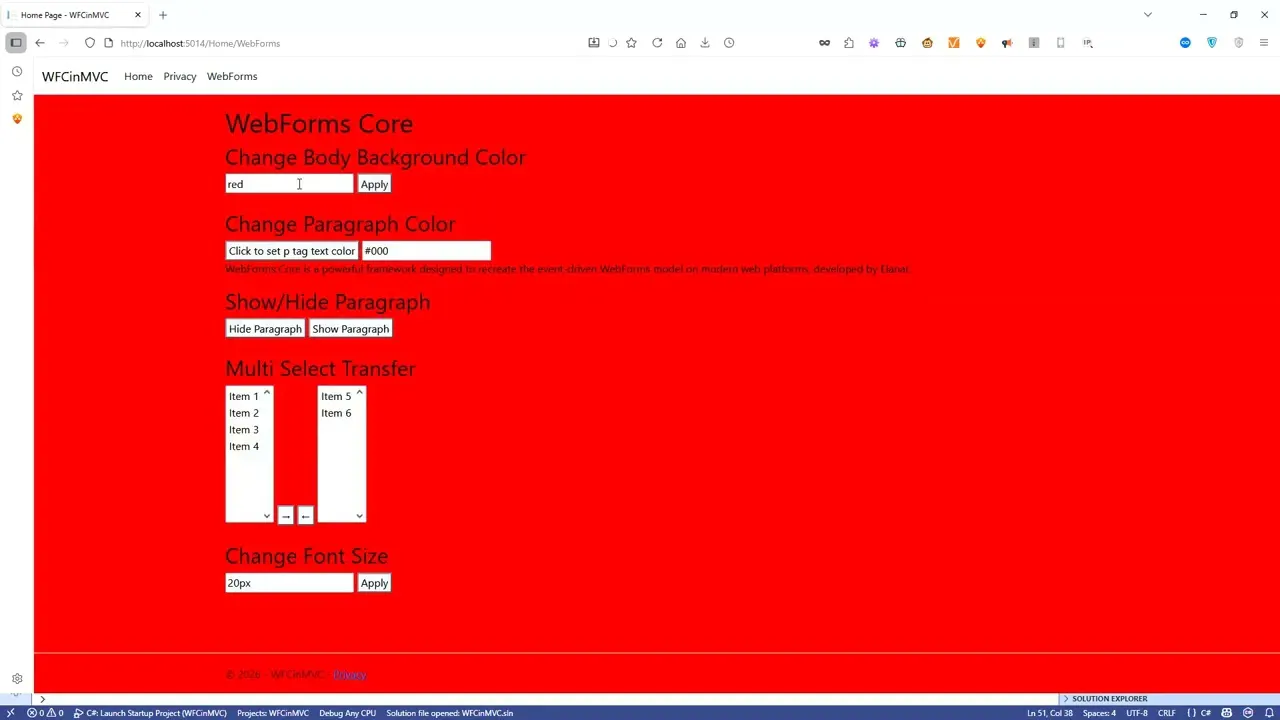Move selected items left with arrow button
This screenshot has width=1280, height=720.
[306, 515]
